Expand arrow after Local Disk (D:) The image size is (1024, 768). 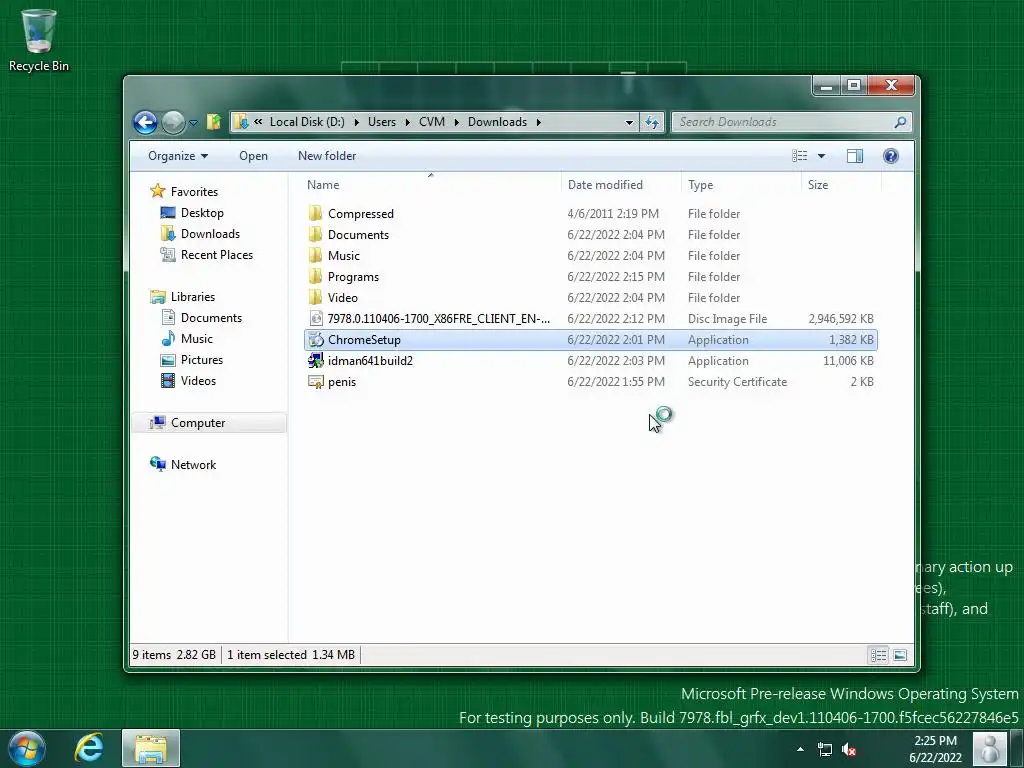(x=357, y=122)
